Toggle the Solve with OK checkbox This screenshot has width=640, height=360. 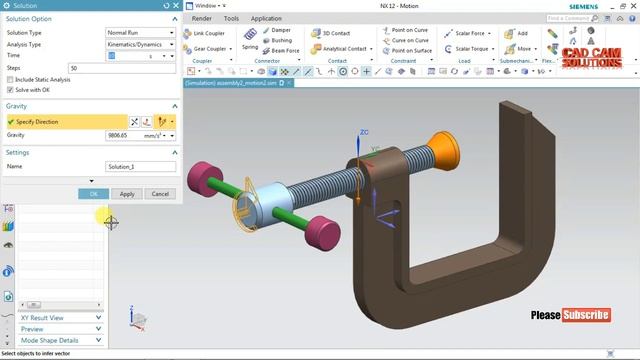pos(10,90)
